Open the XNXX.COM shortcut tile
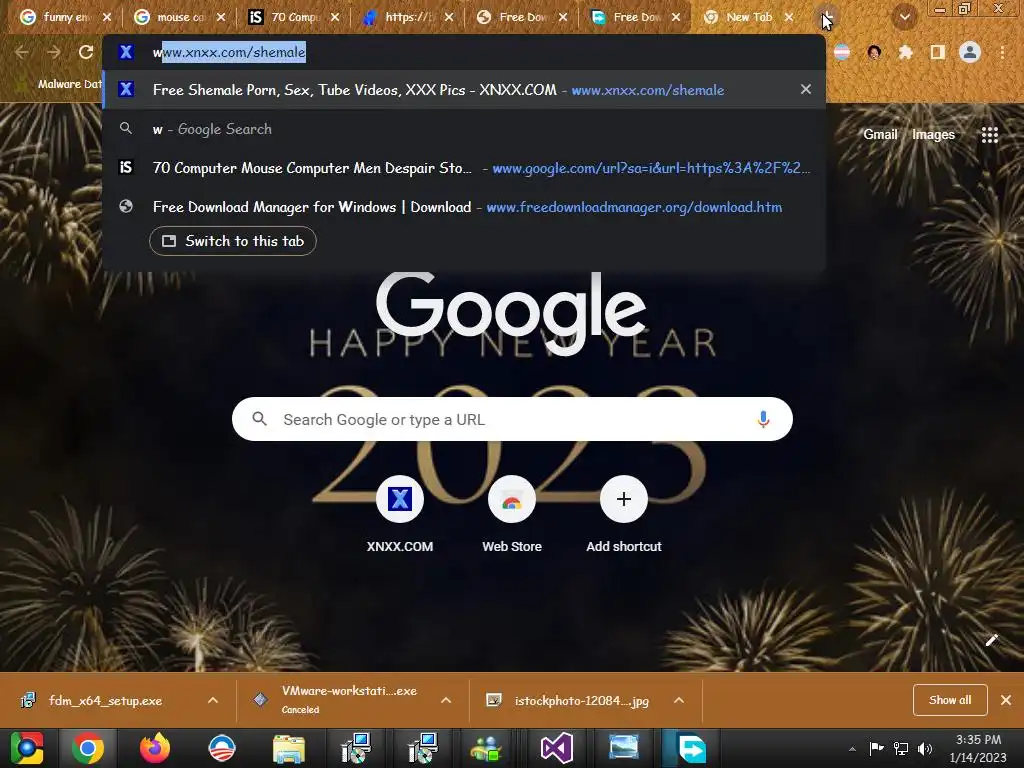This screenshot has height=768, width=1024. coord(400,515)
